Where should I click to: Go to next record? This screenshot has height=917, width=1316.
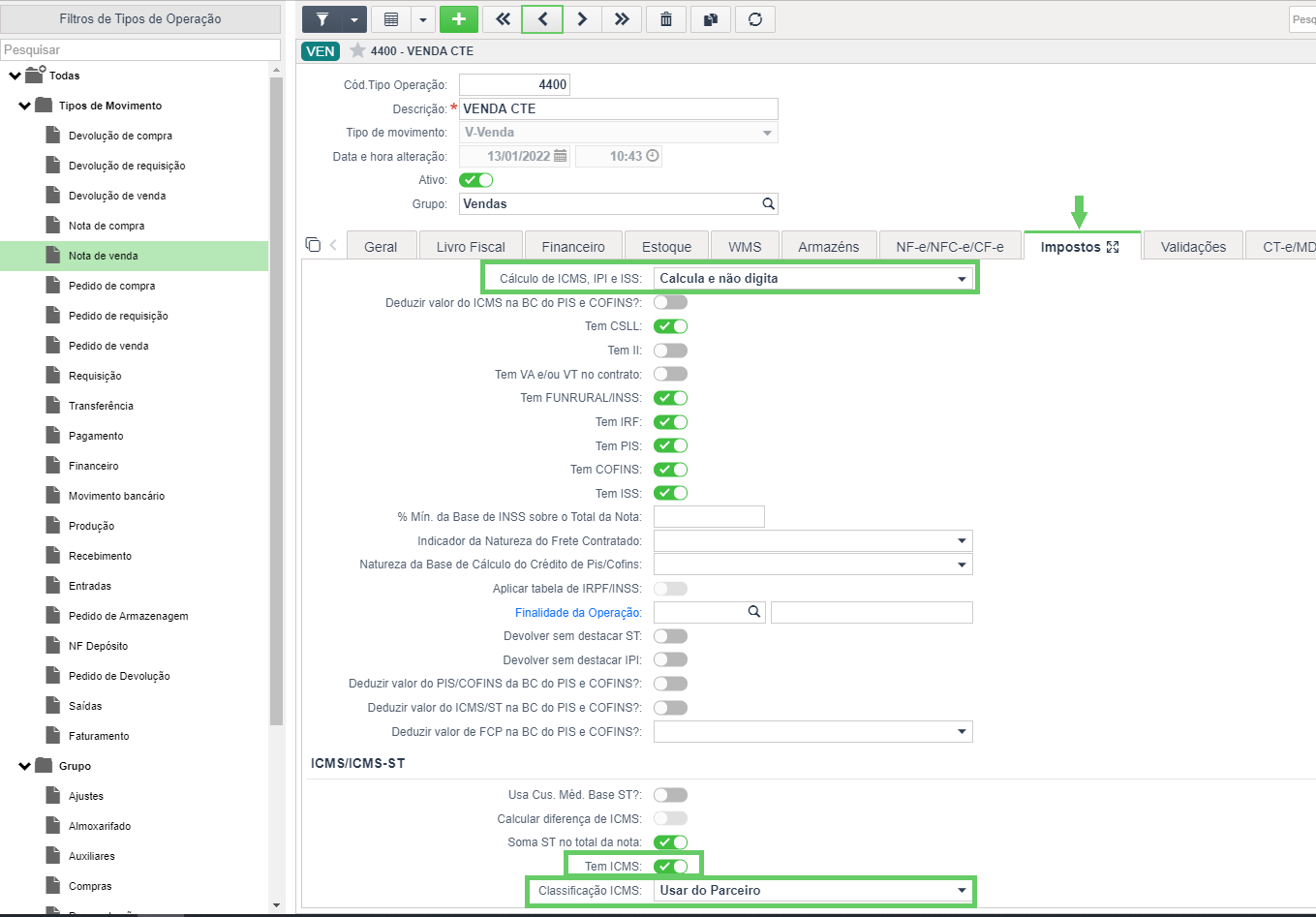(582, 19)
